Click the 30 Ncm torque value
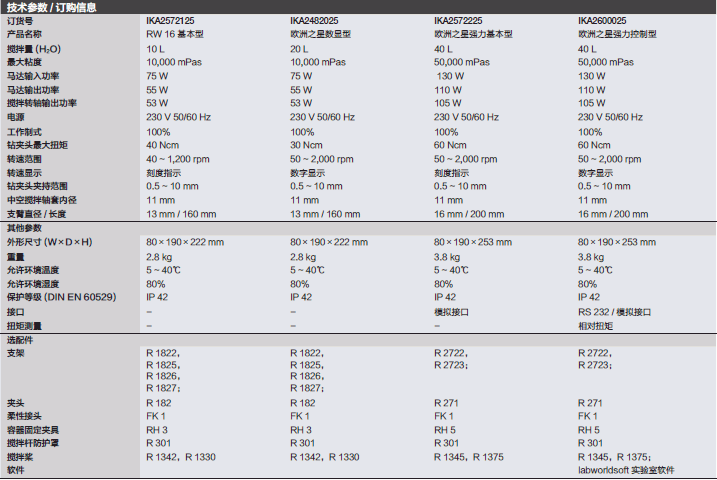 (306, 145)
